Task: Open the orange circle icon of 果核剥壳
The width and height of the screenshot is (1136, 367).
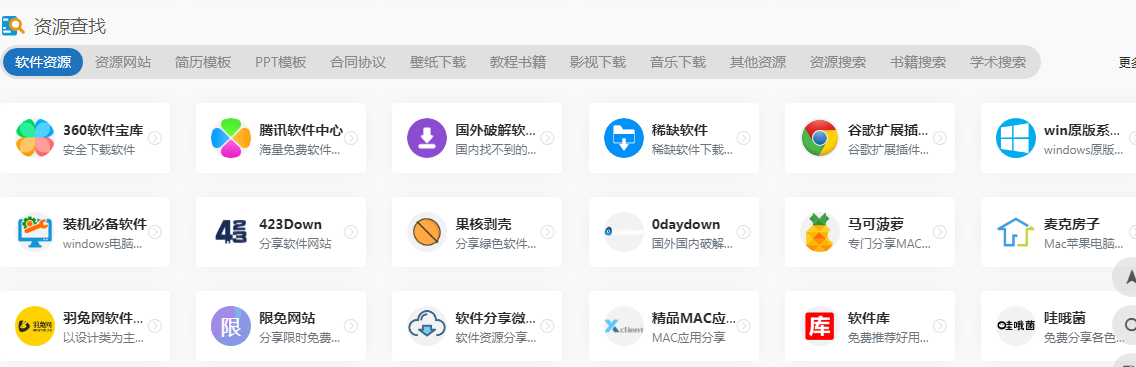Action: tap(427, 232)
